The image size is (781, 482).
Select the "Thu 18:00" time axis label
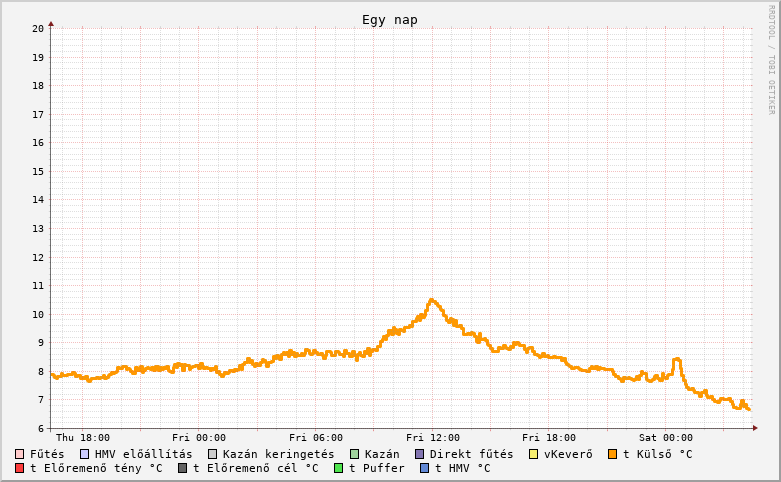(83, 438)
